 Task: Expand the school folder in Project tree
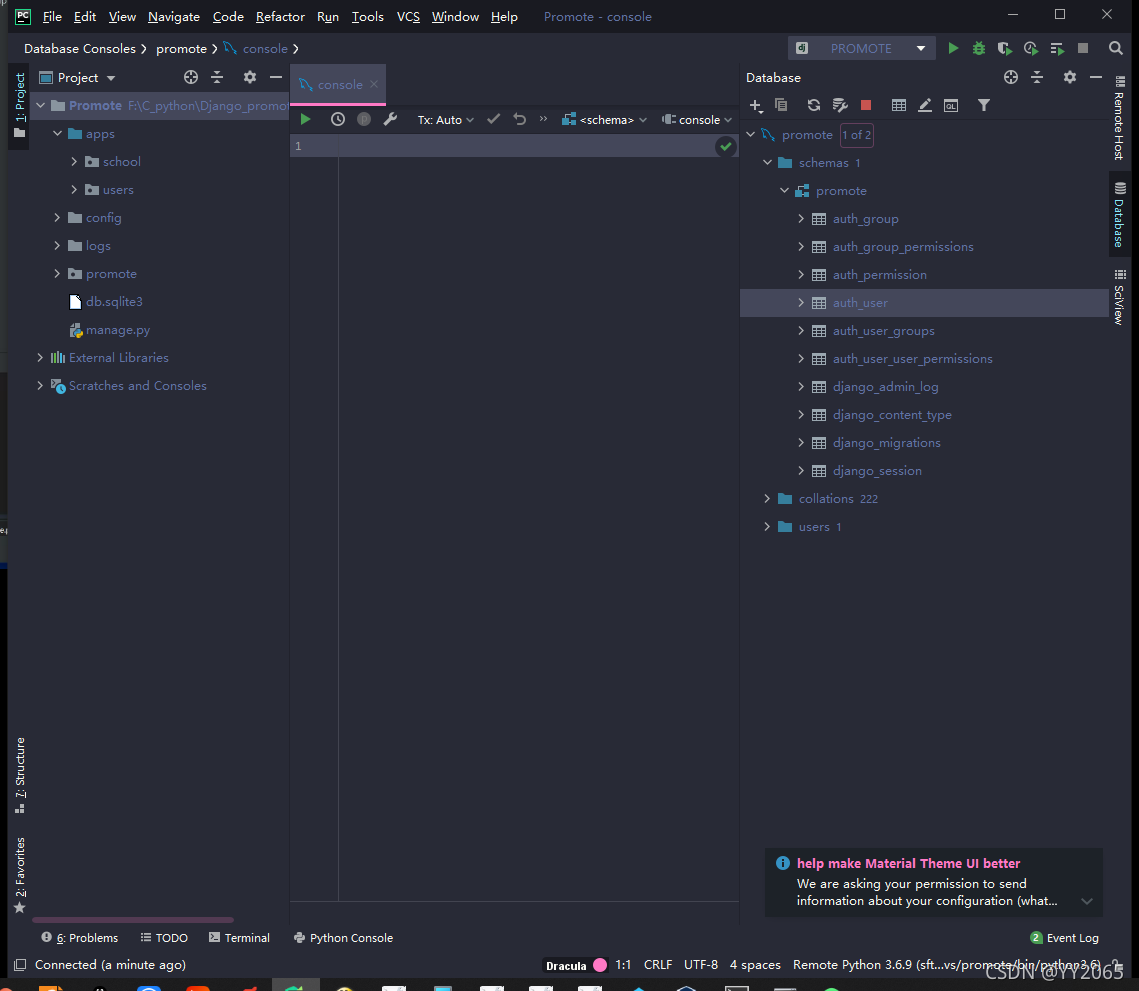click(x=73, y=161)
